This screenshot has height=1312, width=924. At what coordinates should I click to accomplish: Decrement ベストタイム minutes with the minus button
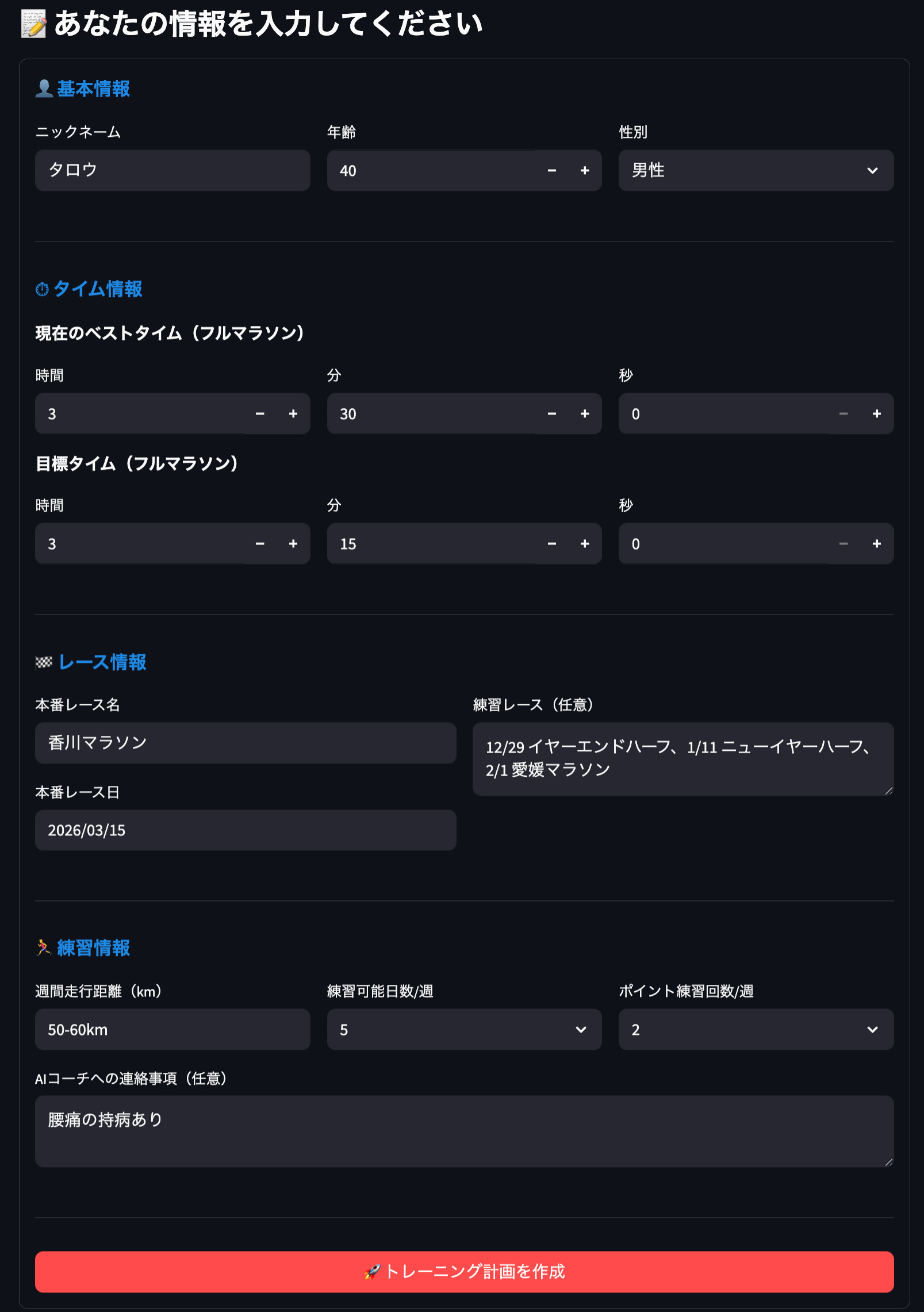(551, 413)
